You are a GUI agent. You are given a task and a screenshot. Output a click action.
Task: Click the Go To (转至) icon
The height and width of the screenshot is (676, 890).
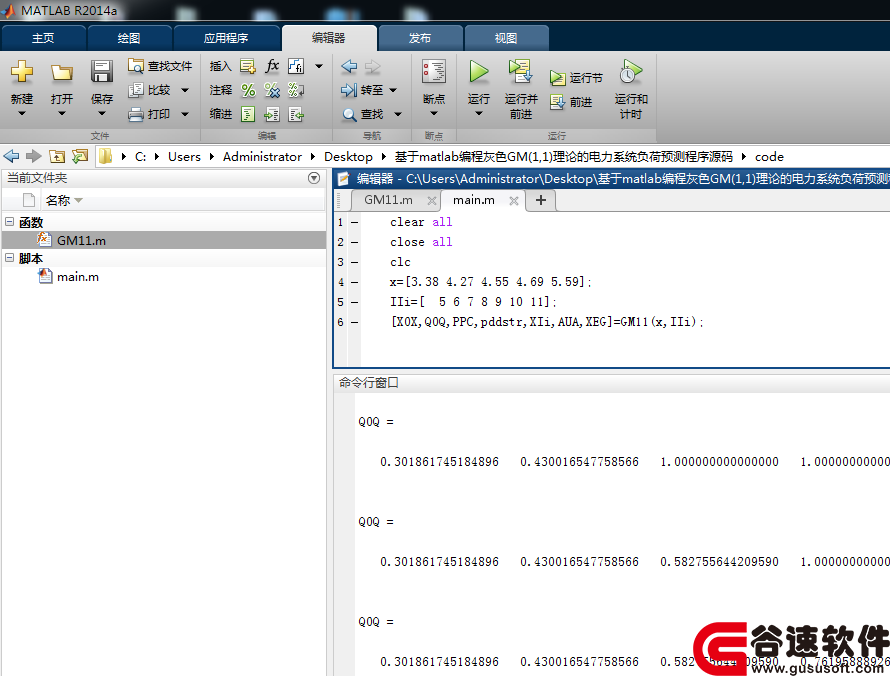tap(349, 90)
